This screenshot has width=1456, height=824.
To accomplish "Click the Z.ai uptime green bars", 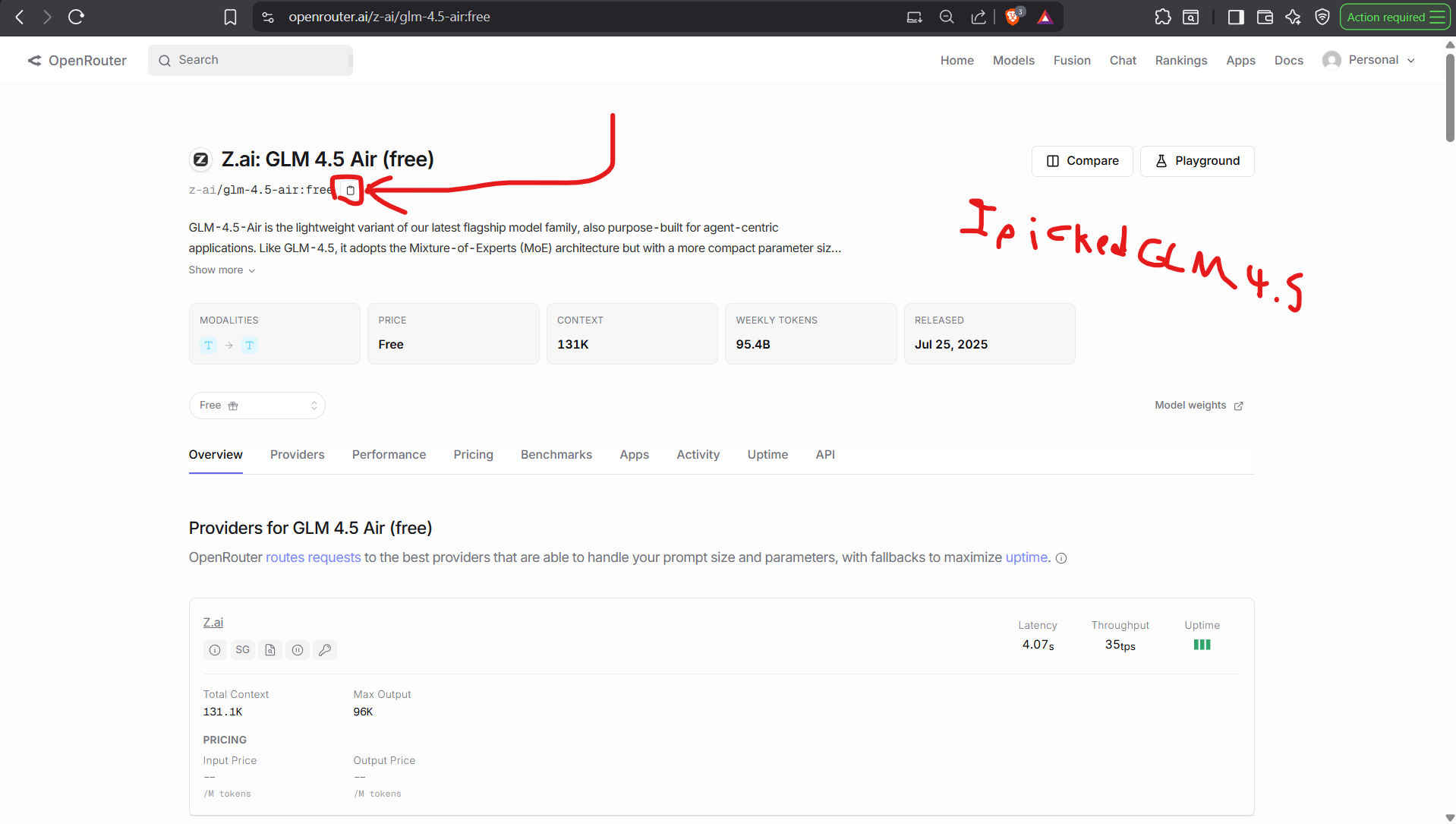I will 1202,645.
